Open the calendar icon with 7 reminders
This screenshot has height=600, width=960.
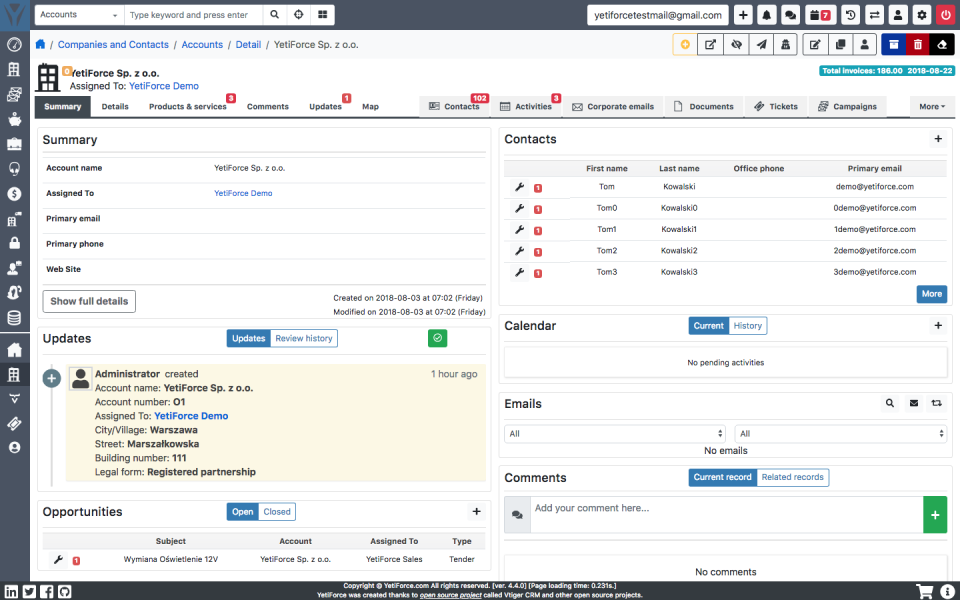[x=820, y=15]
